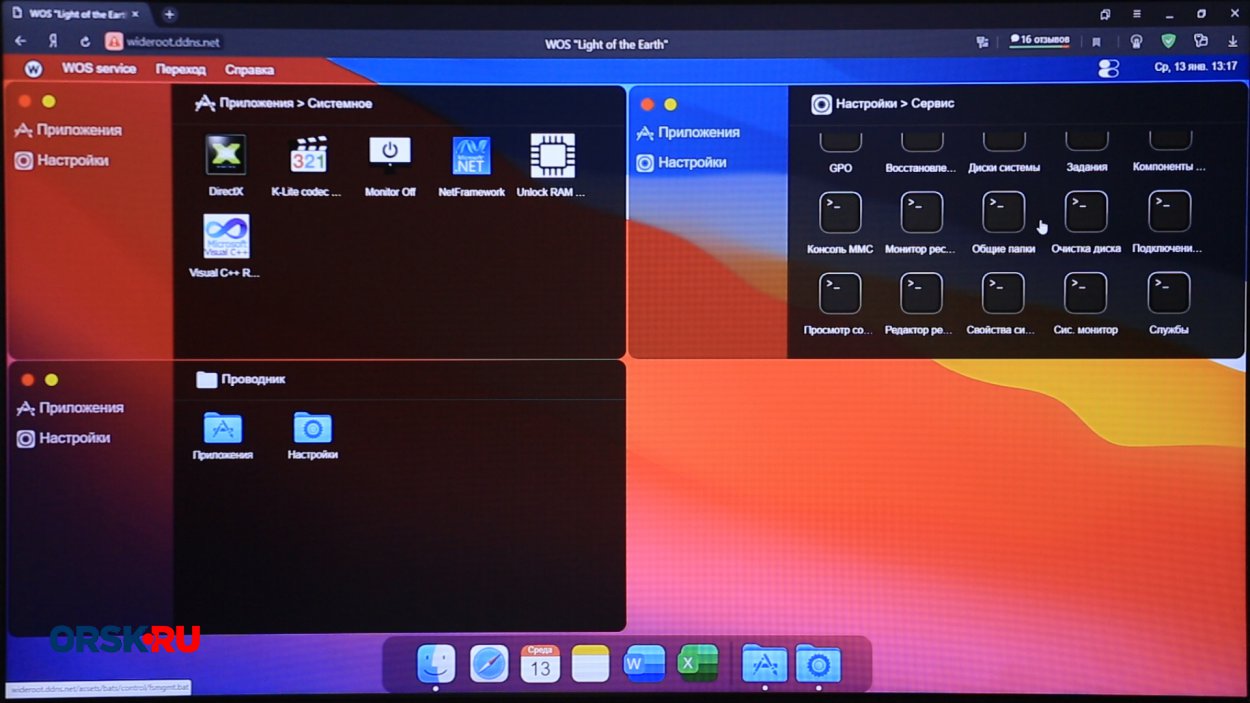Open NetFramework installer icon
Screen dimensions: 1250x703
(x=471, y=156)
